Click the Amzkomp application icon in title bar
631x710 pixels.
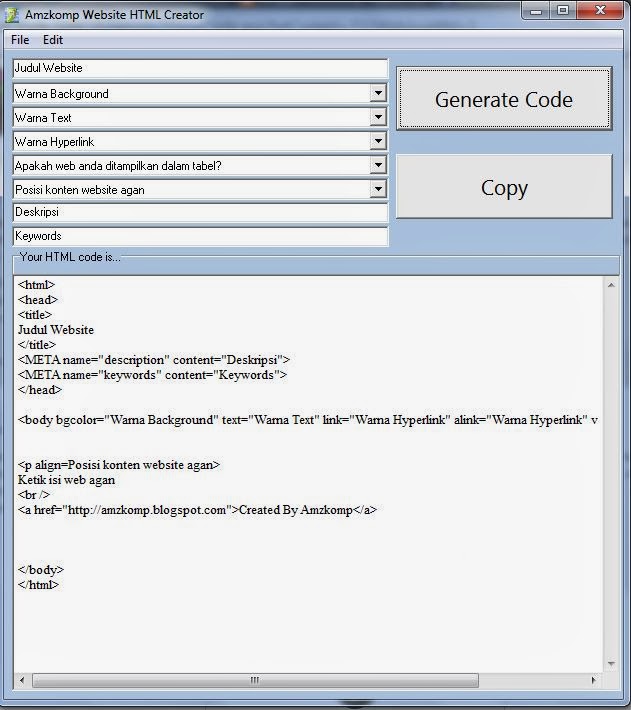click(x=12, y=14)
